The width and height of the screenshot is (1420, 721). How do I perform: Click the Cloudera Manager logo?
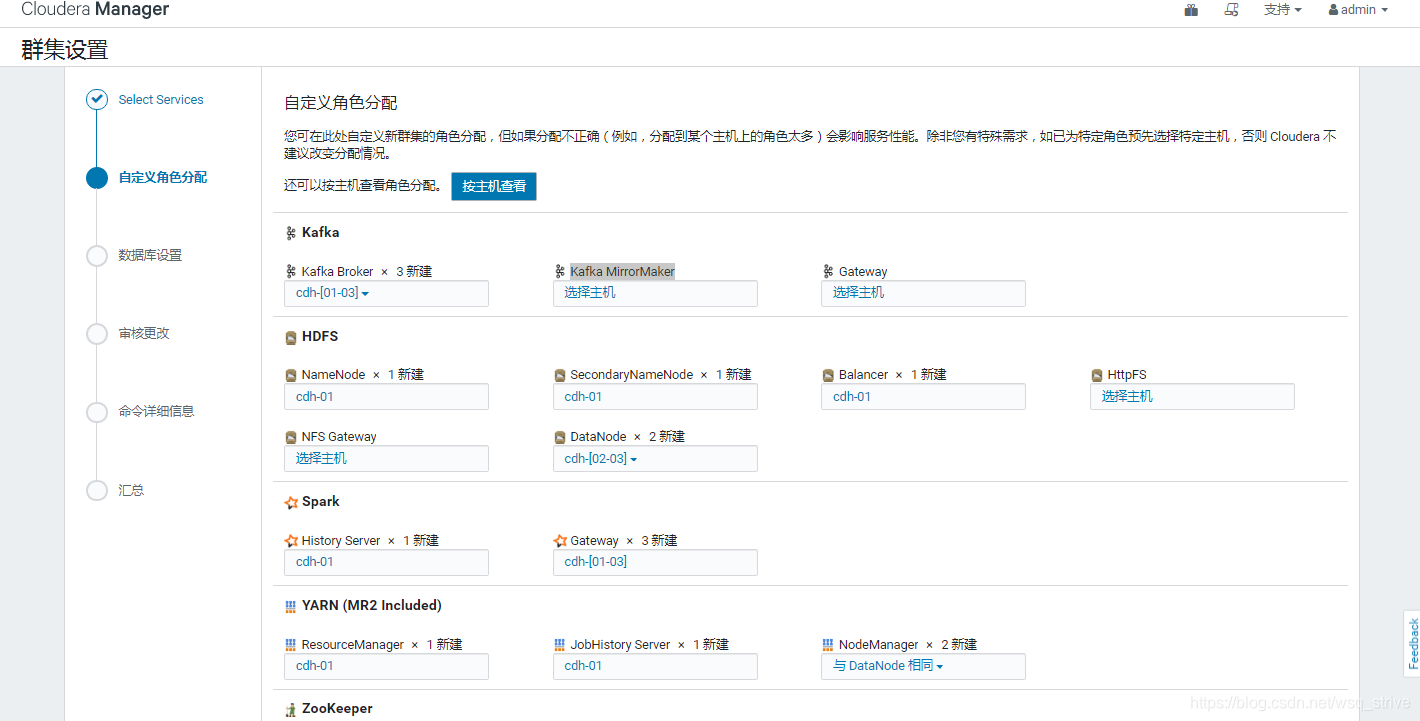(x=95, y=10)
